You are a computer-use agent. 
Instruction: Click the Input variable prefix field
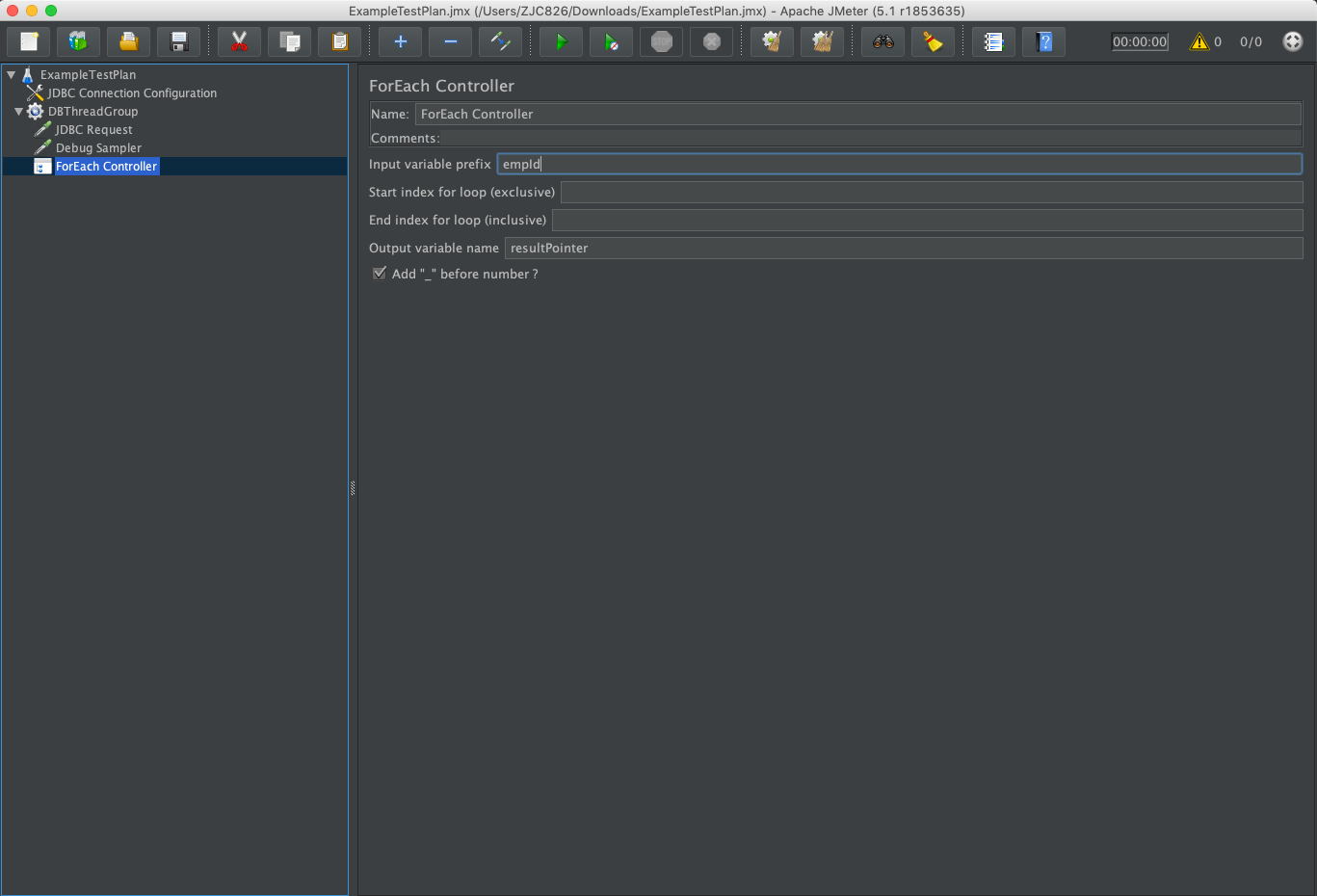coord(900,164)
